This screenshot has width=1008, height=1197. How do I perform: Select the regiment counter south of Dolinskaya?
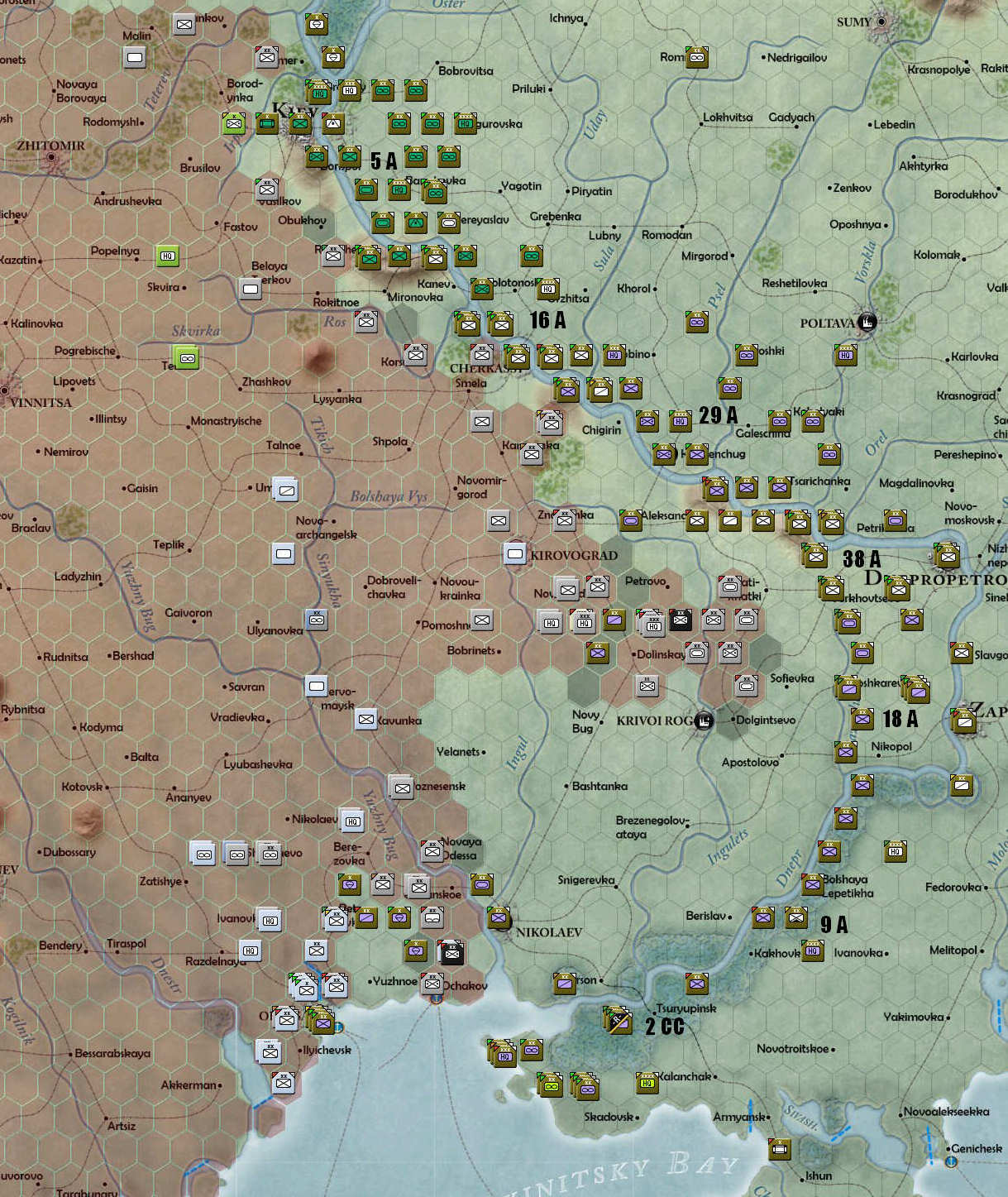coord(647,685)
